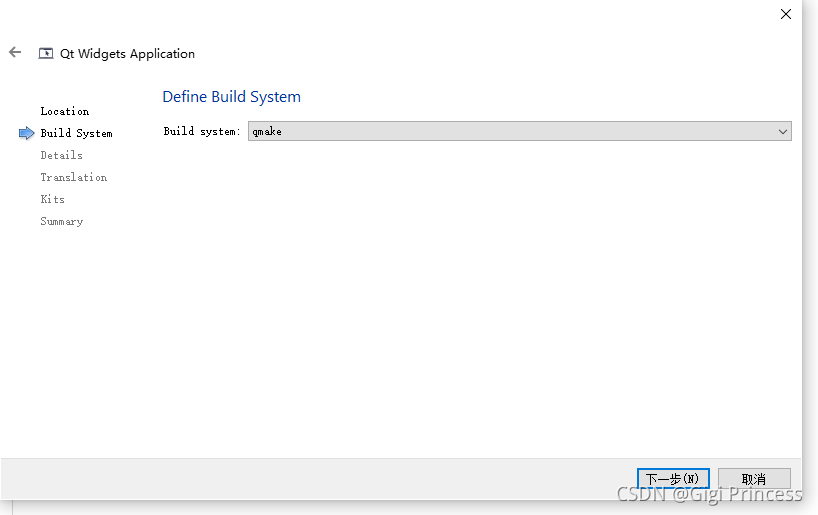
Task: Click the 取消 cancel button
Action: coord(754,478)
